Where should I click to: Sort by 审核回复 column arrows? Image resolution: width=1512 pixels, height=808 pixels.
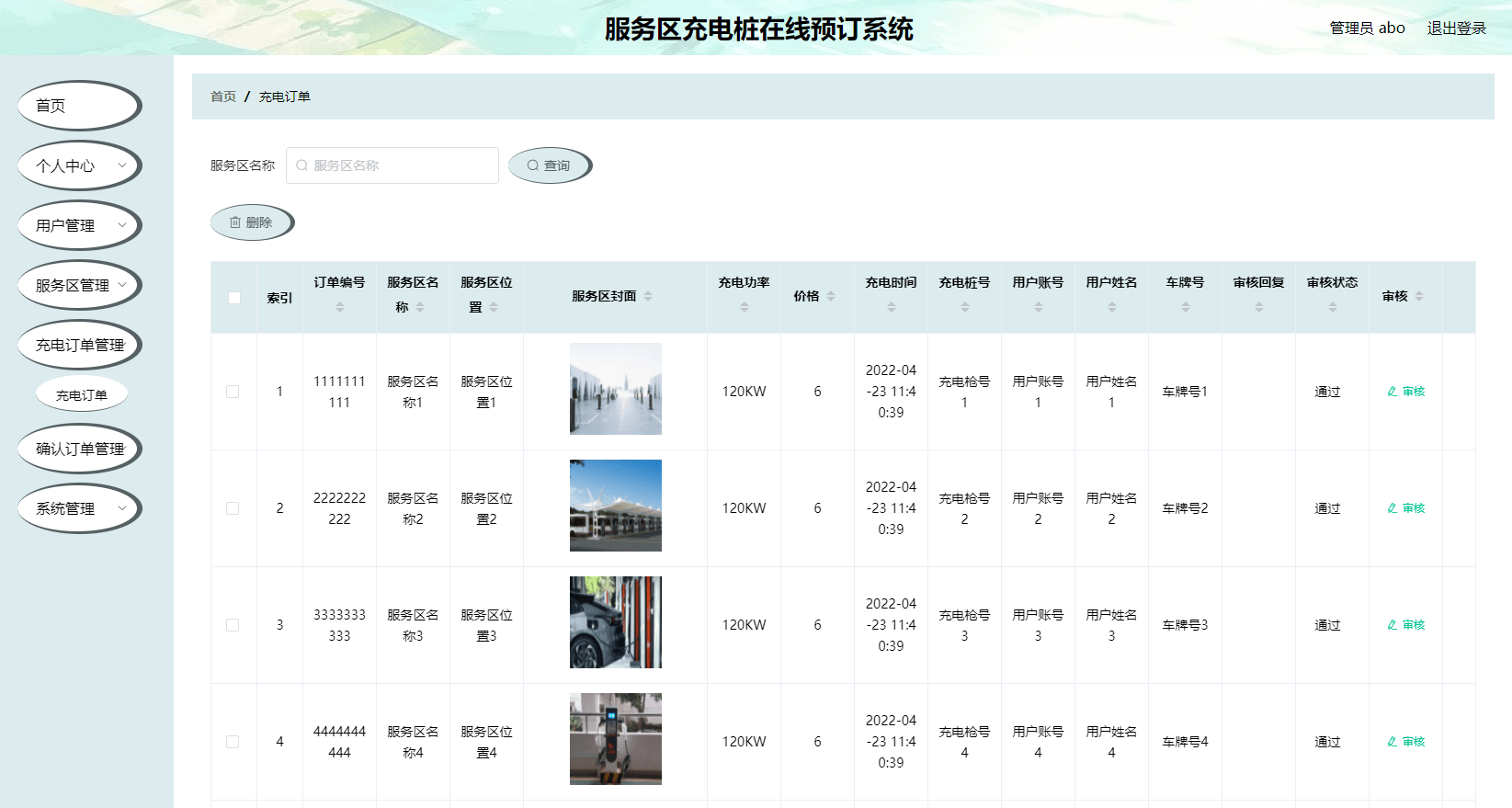coord(1259,308)
